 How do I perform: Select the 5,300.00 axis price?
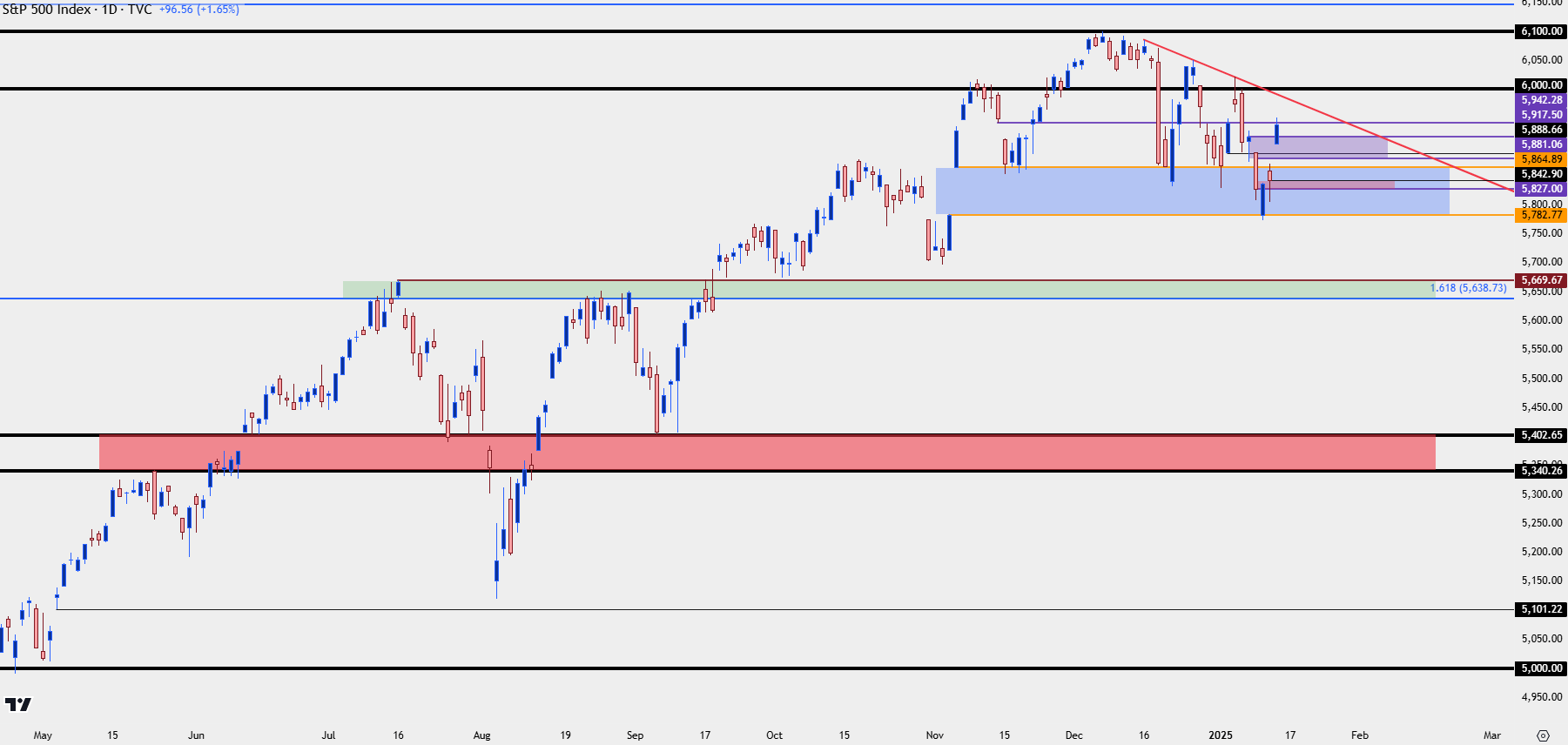[x=1542, y=494]
